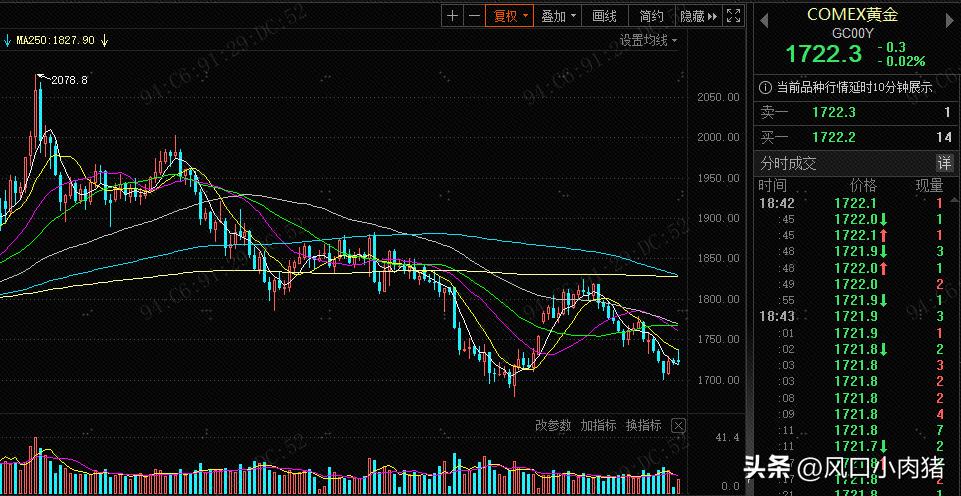
Task: Click the delay notice info icon
Action: [x=765, y=88]
